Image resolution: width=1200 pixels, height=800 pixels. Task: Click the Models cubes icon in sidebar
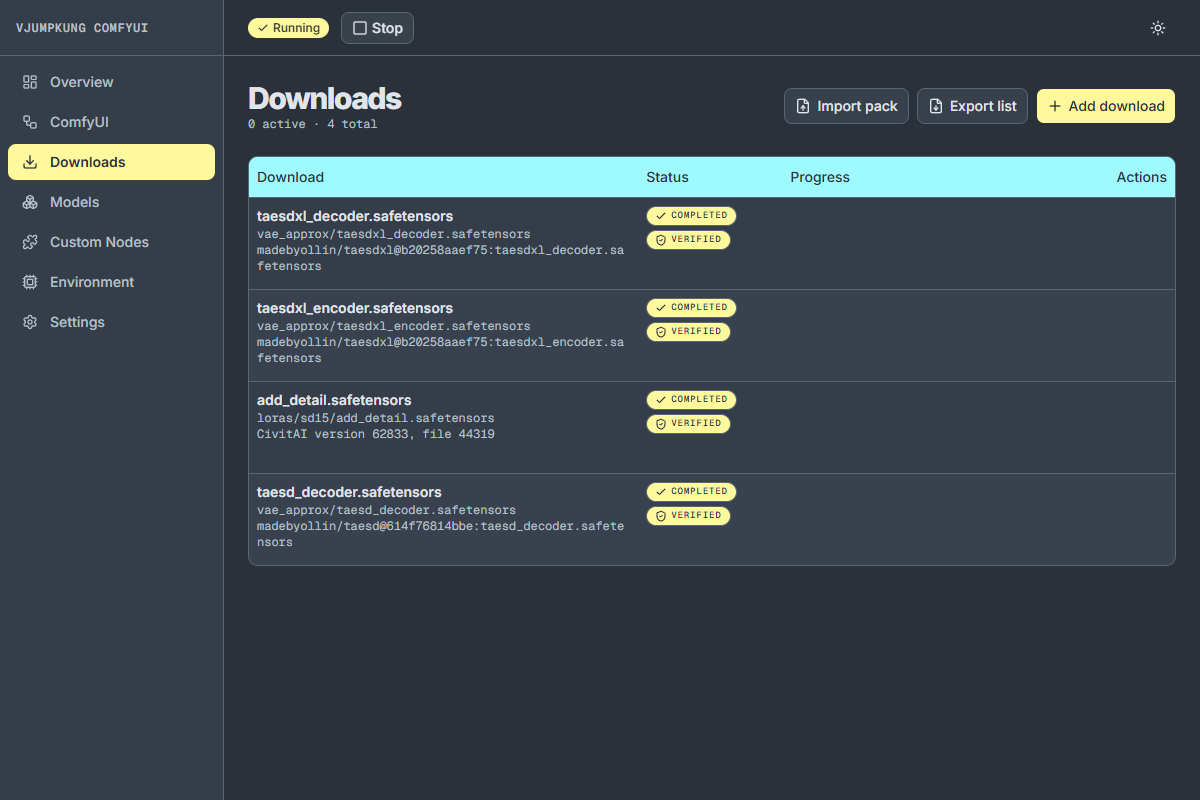30,202
